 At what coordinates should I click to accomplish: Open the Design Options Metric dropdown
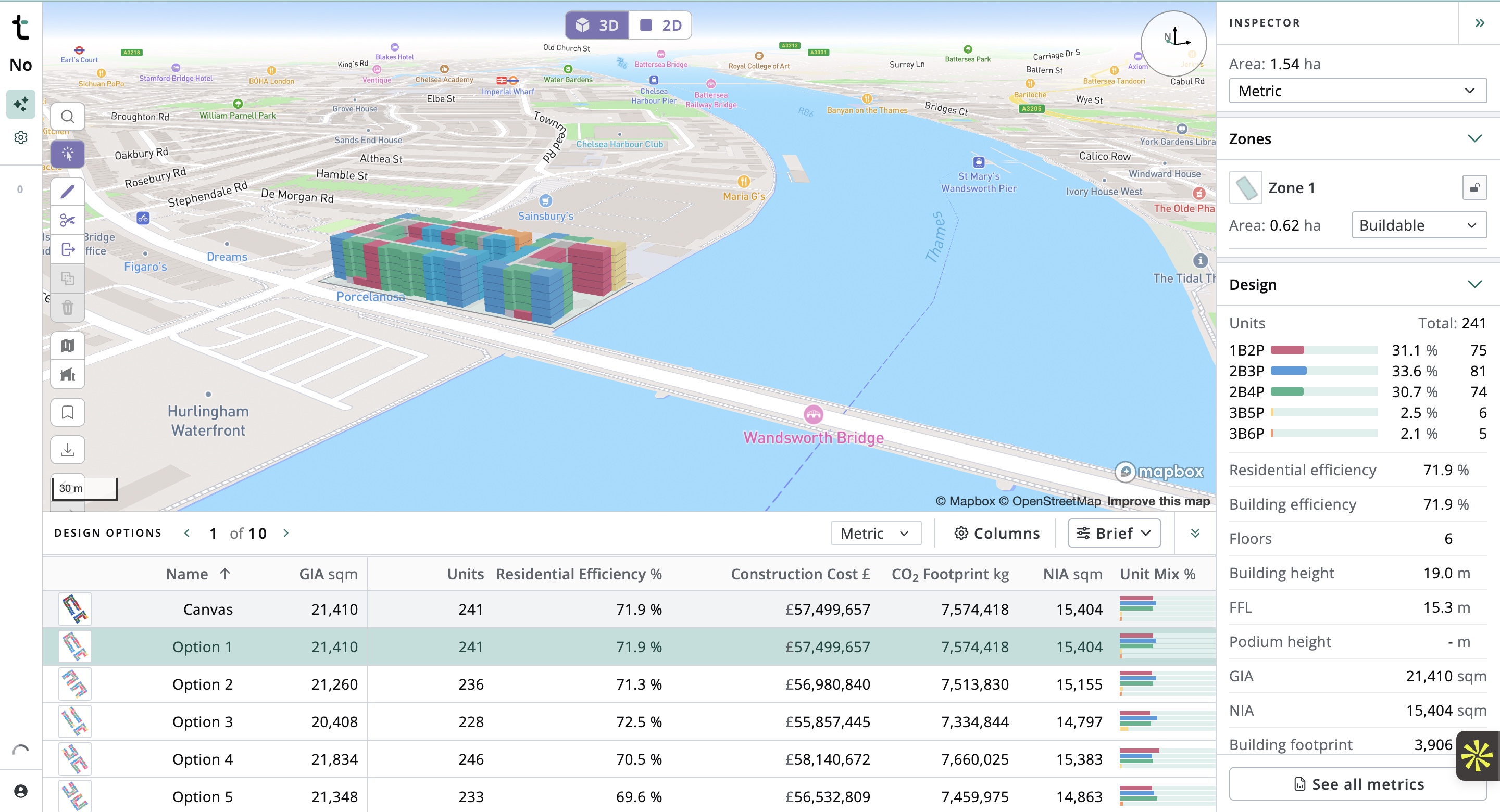pyautogui.click(x=876, y=533)
